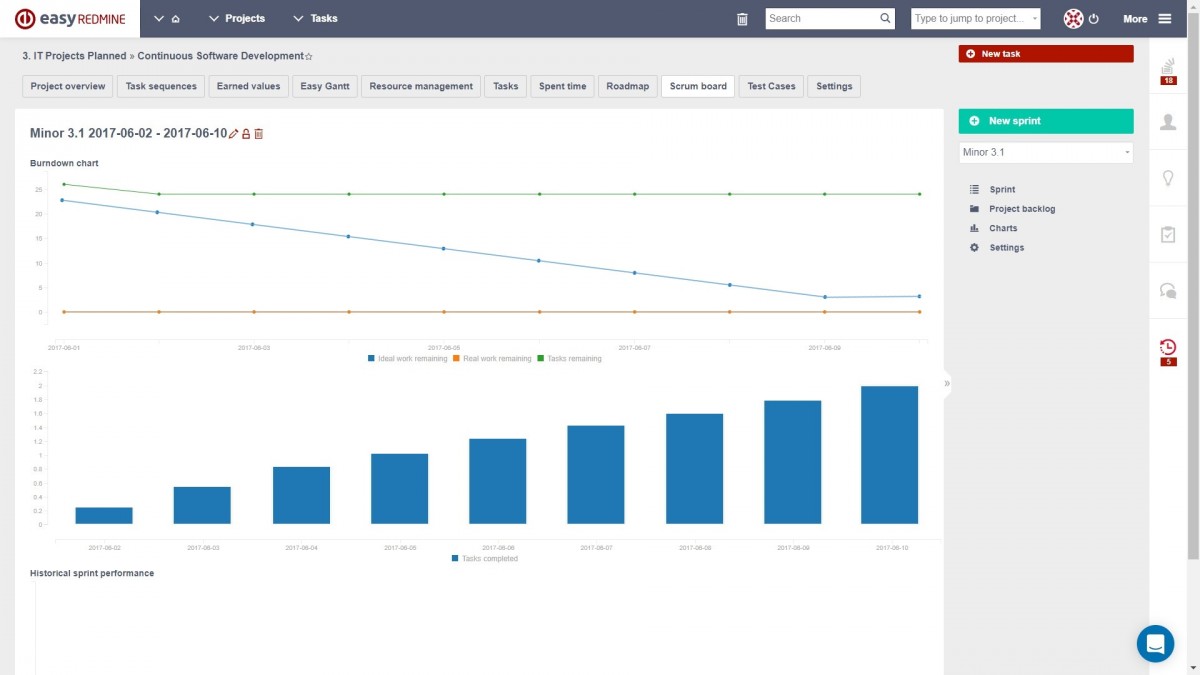The image size is (1200, 675).
Task: Toggle the Tasks remaining legend series
Action: point(570,358)
